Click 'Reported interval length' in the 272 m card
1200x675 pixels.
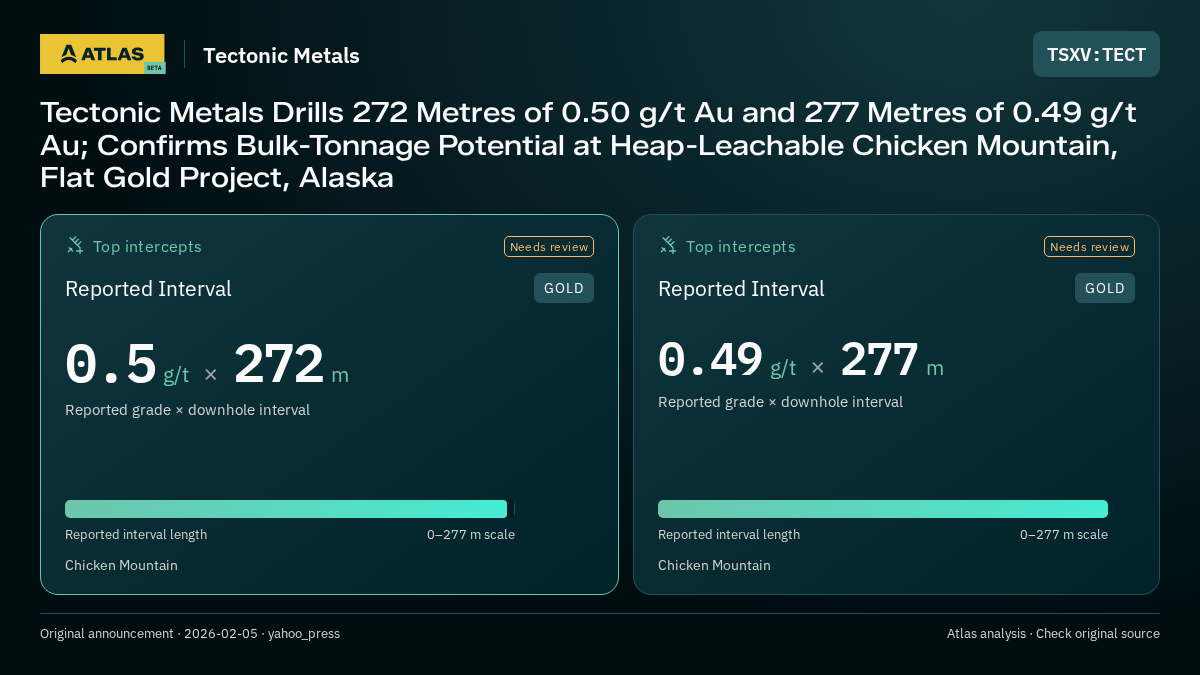coord(136,535)
